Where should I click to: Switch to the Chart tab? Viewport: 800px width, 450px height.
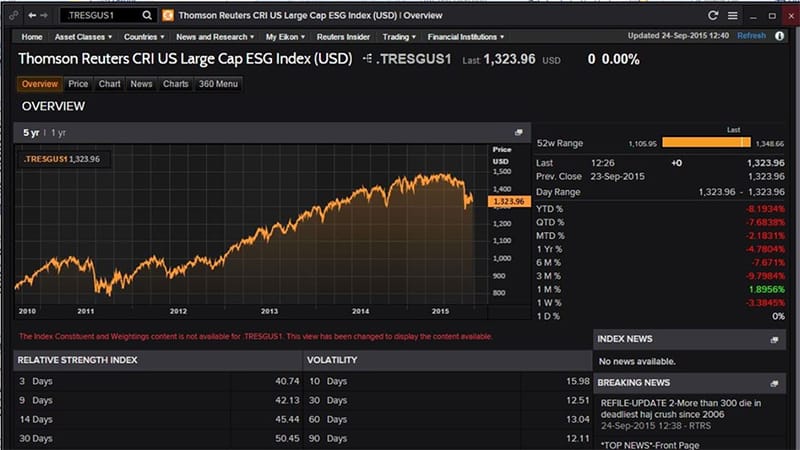coord(109,84)
